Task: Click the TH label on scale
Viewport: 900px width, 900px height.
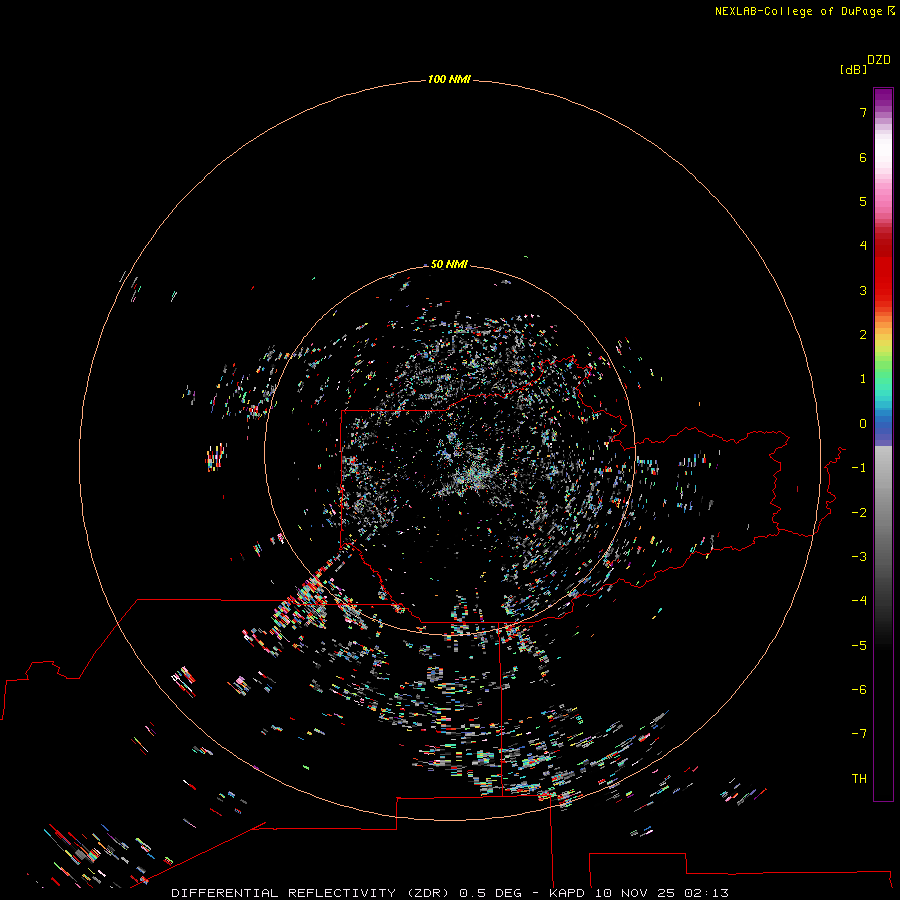Action: click(859, 779)
